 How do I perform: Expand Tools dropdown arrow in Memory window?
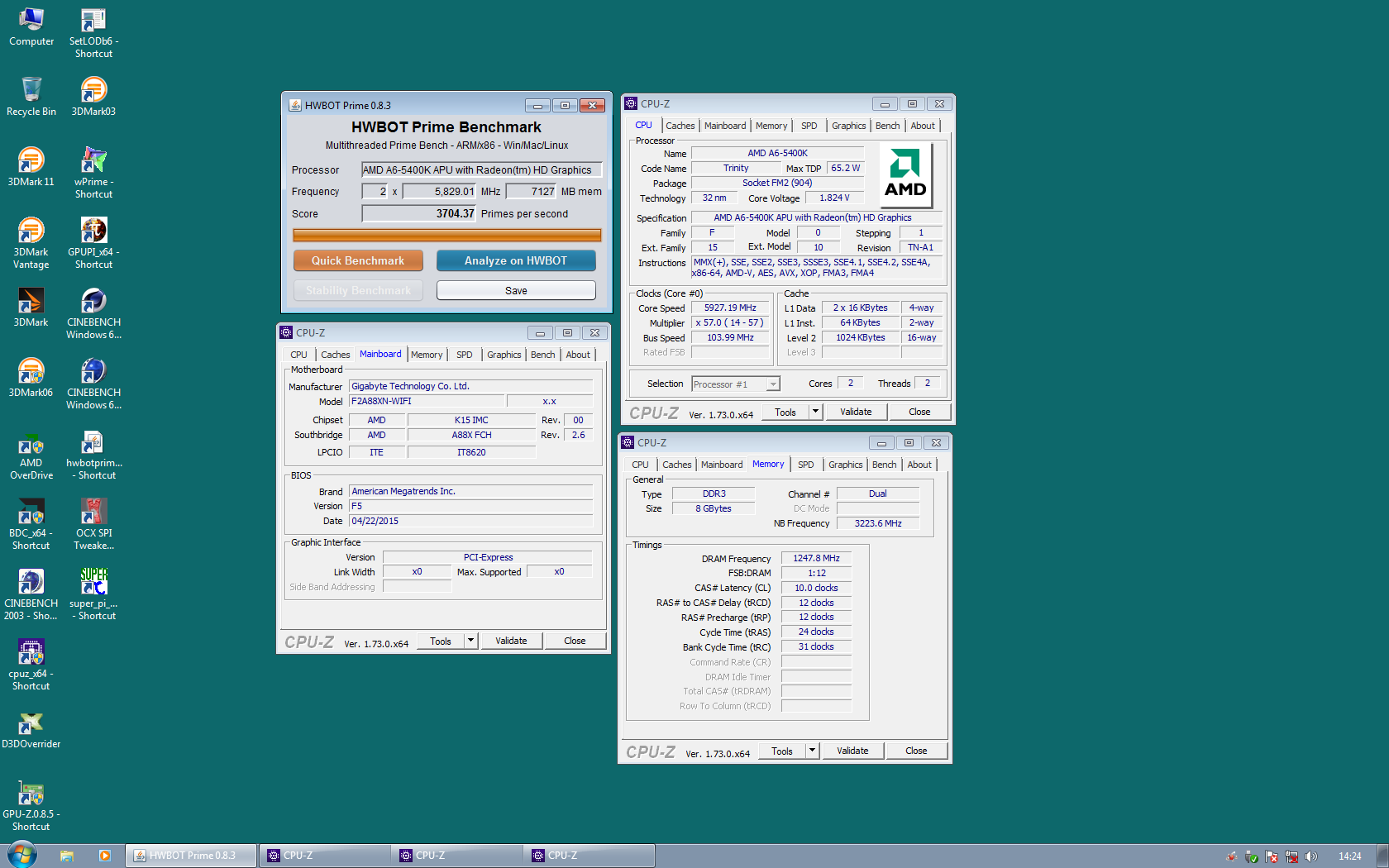[x=812, y=751]
